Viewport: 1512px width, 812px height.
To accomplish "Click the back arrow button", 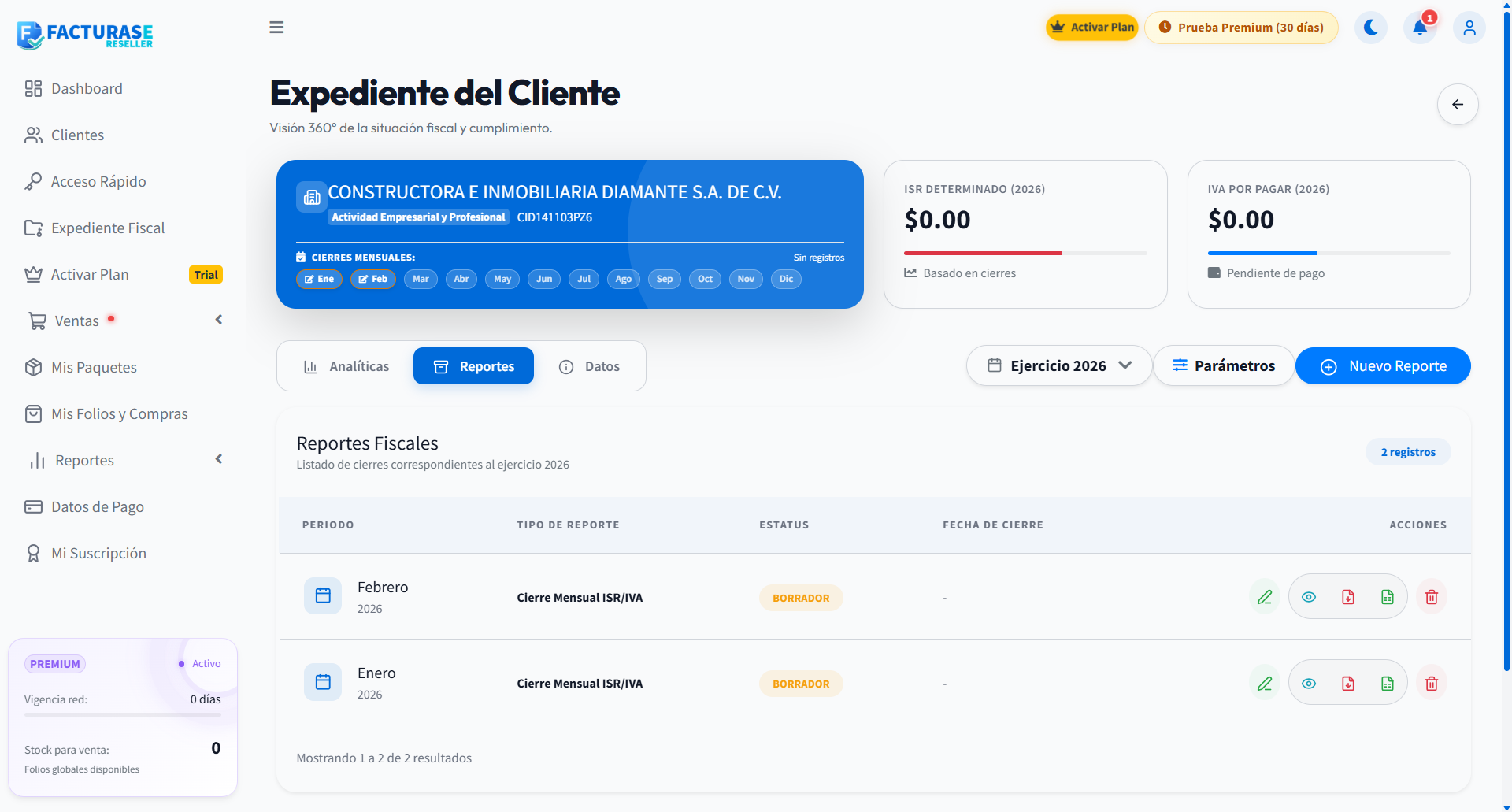I will point(1458,105).
